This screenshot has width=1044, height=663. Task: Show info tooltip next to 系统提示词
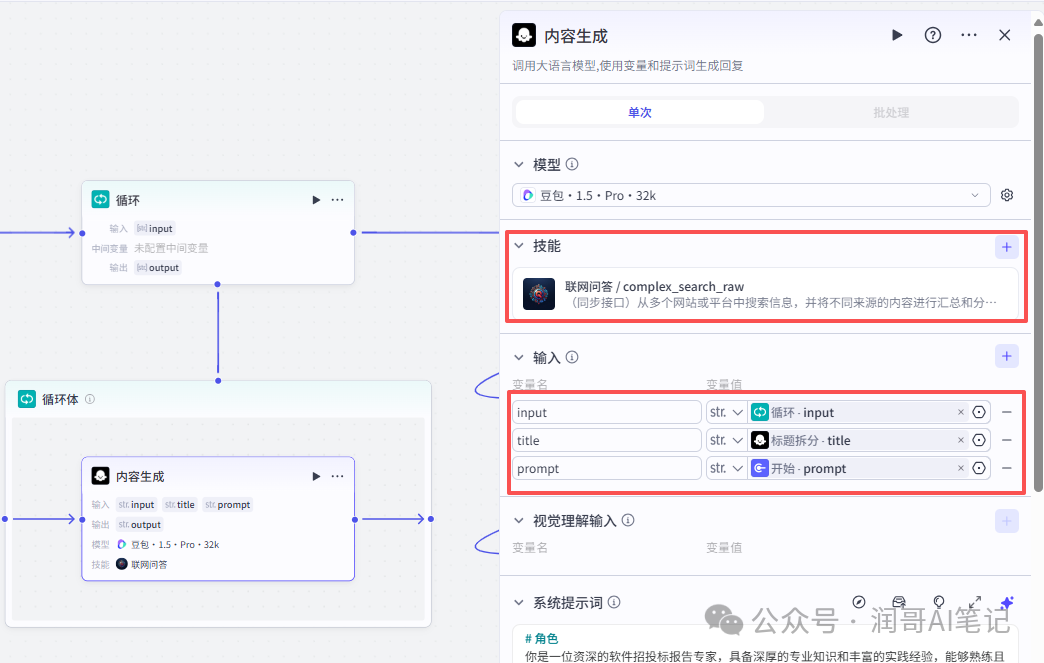pos(614,602)
